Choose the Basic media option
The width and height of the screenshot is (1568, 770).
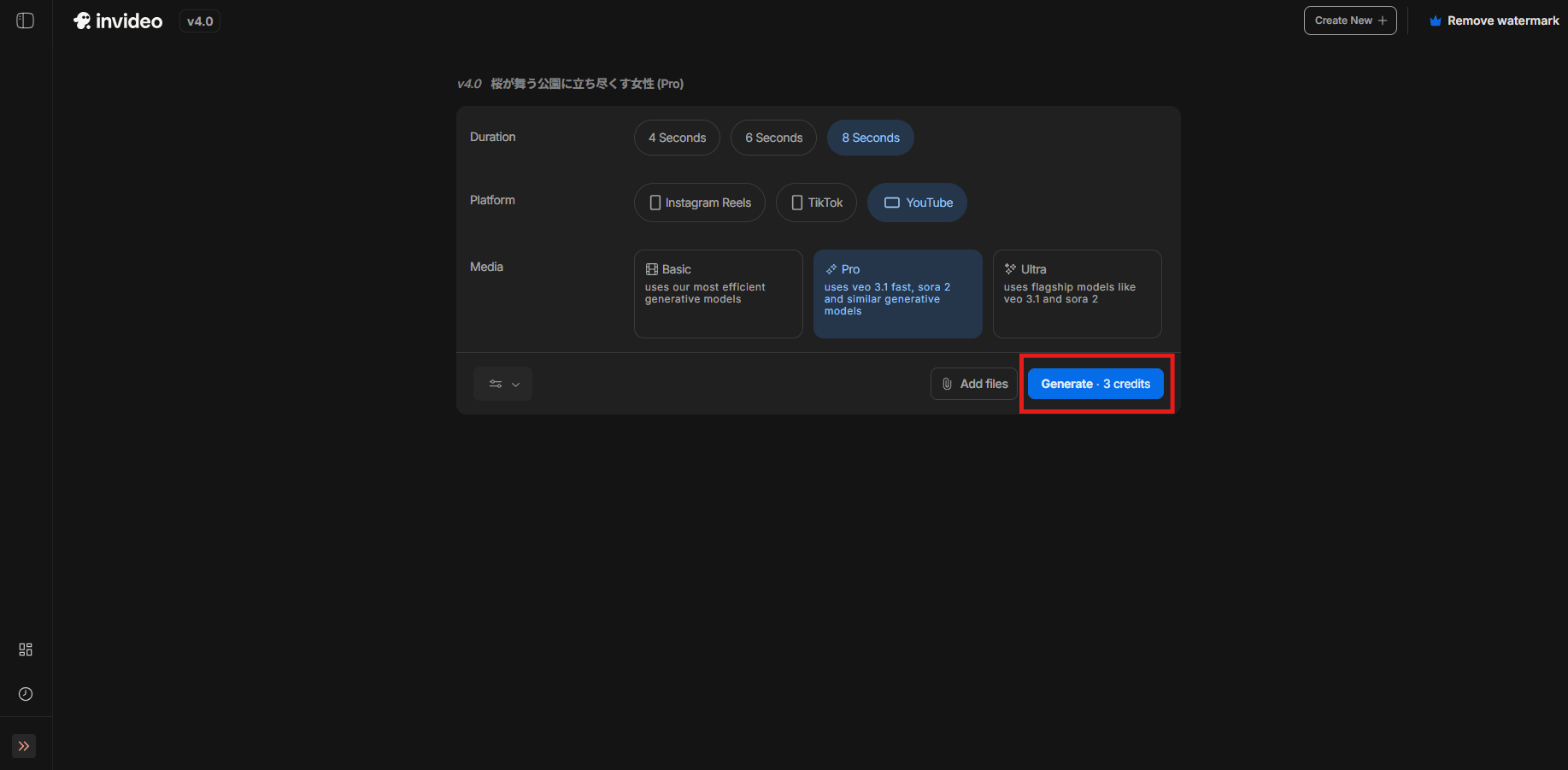(x=718, y=293)
